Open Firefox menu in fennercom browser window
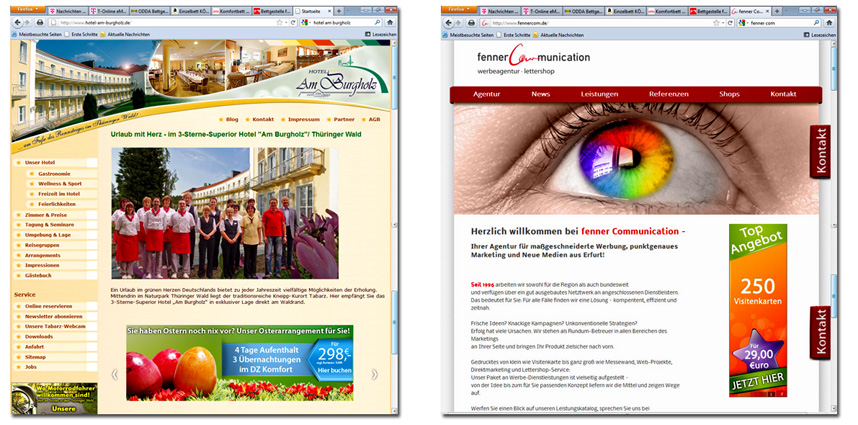Image resolution: width=858 pixels, height=425 pixels. pyautogui.click(x=459, y=9)
